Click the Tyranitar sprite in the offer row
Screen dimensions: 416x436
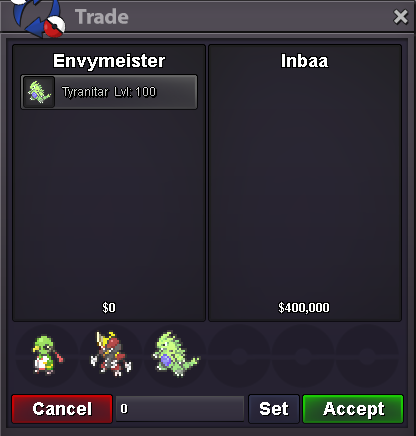point(39,92)
